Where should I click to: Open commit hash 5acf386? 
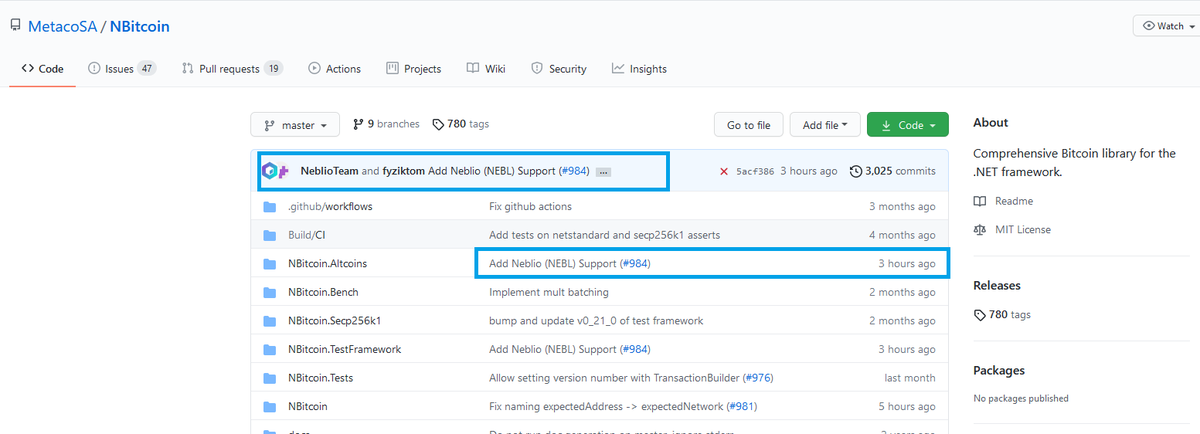tap(755, 171)
